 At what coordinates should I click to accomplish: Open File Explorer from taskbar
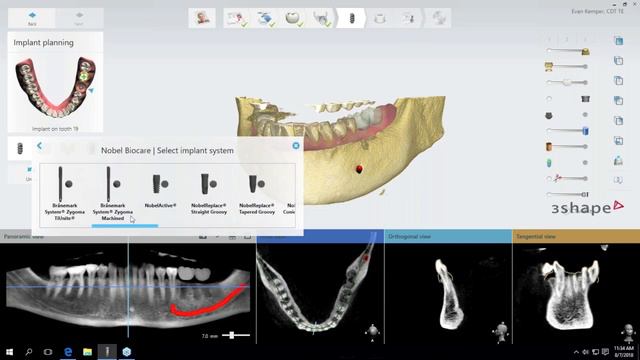tap(87, 351)
